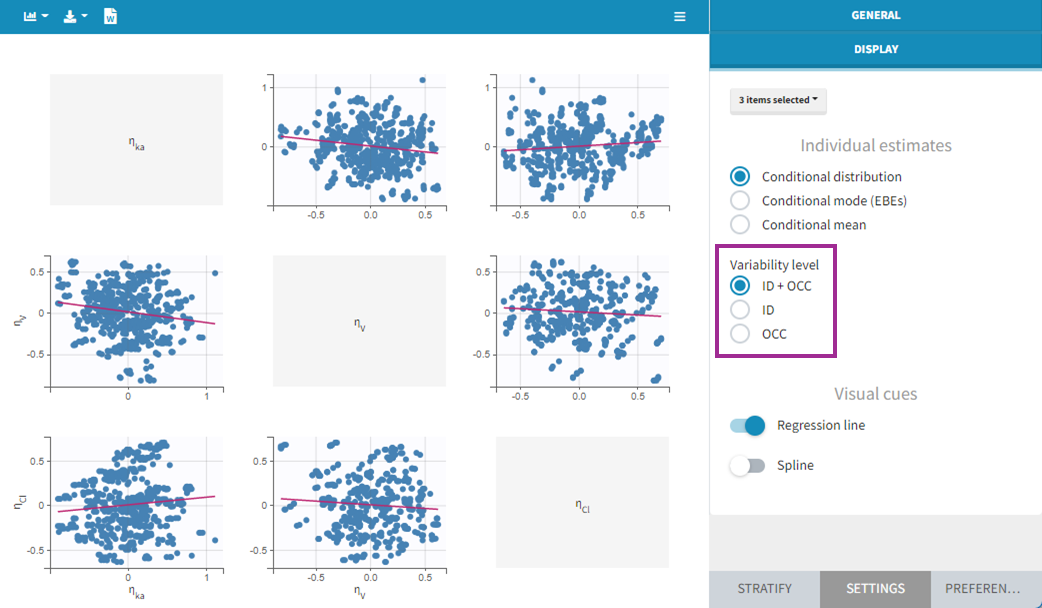The image size is (1042, 608).
Task: Select ID variability level
Action: (x=740, y=310)
